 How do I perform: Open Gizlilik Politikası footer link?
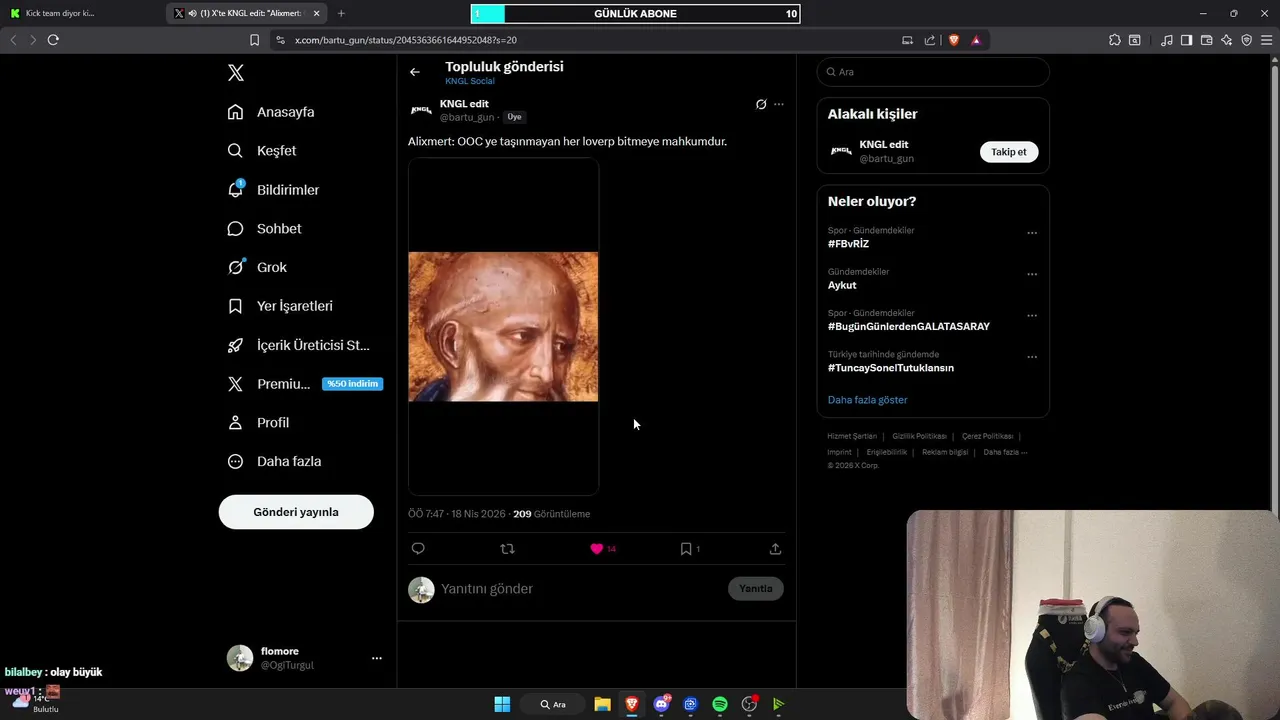tap(919, 436)
